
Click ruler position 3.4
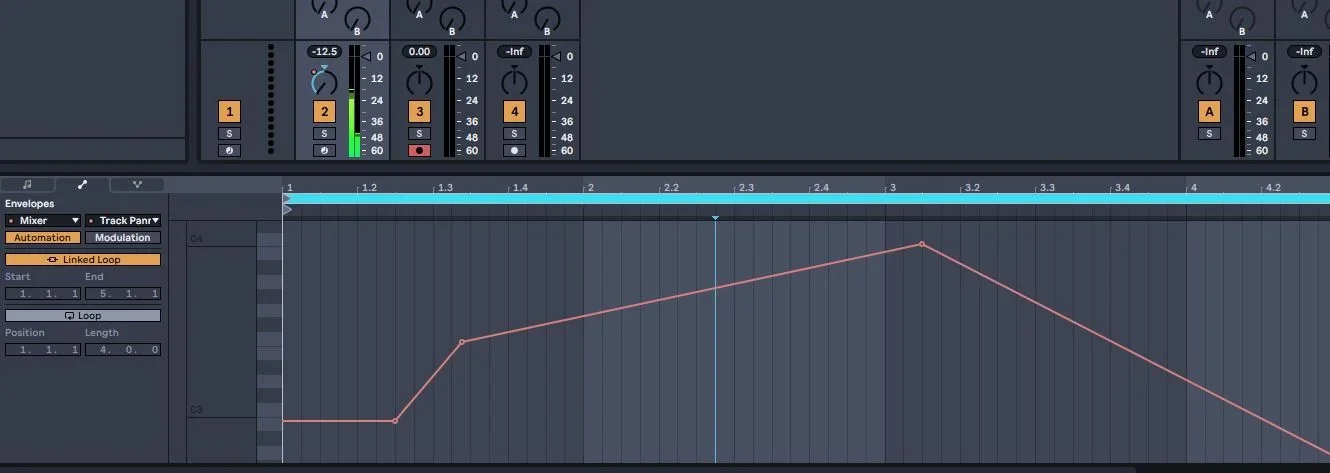pyautogui.click(x=1123, y=187)
